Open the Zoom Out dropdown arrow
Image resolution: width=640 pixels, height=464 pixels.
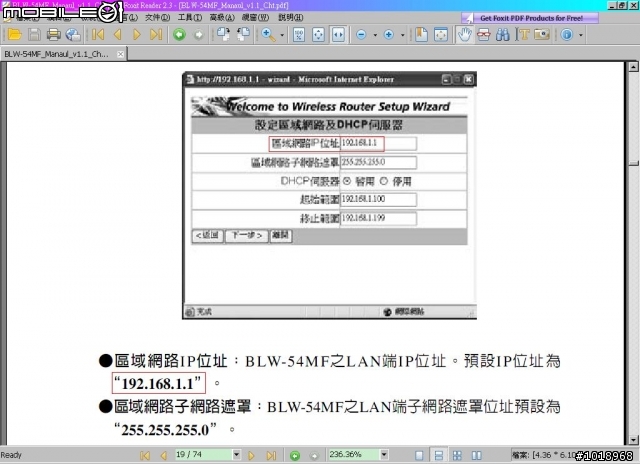click(375, 35)
